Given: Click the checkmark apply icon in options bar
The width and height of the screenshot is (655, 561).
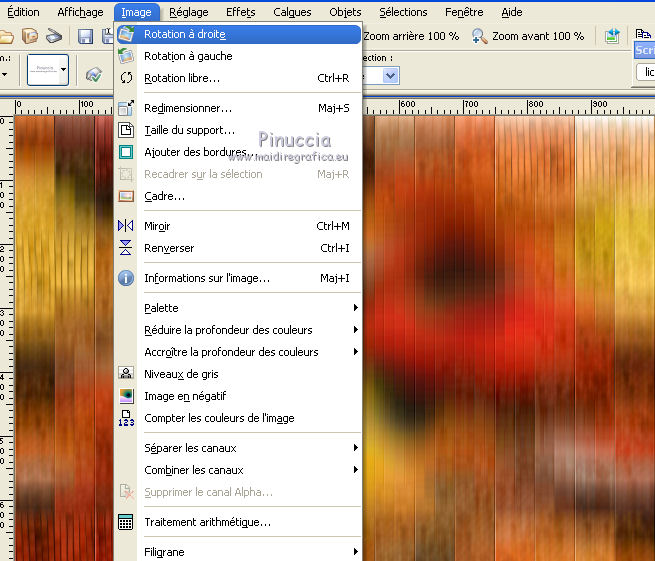Looking at the screenshot, I should [94, 75].
